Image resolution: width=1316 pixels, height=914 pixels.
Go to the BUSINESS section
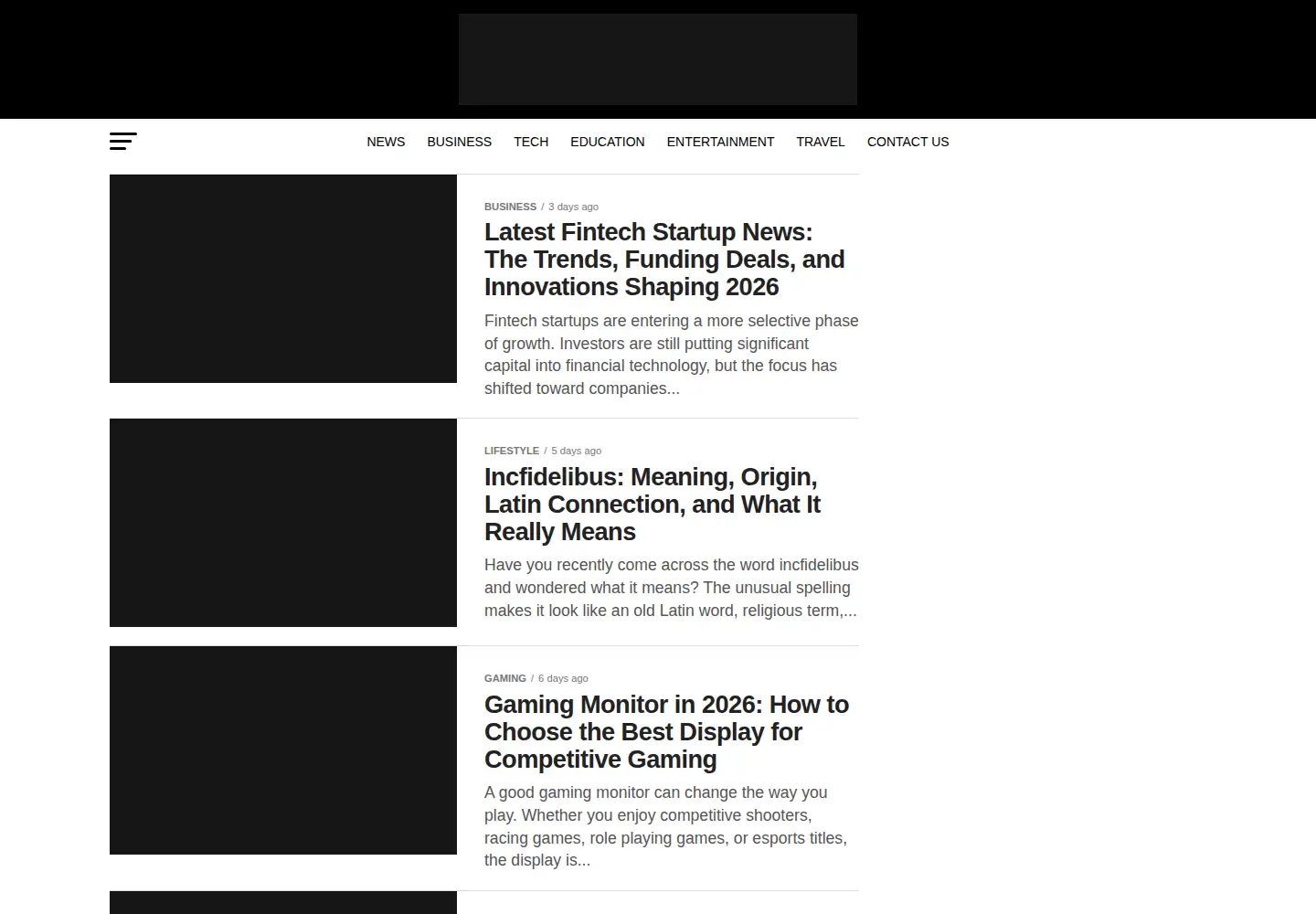(x=459, y=142)
